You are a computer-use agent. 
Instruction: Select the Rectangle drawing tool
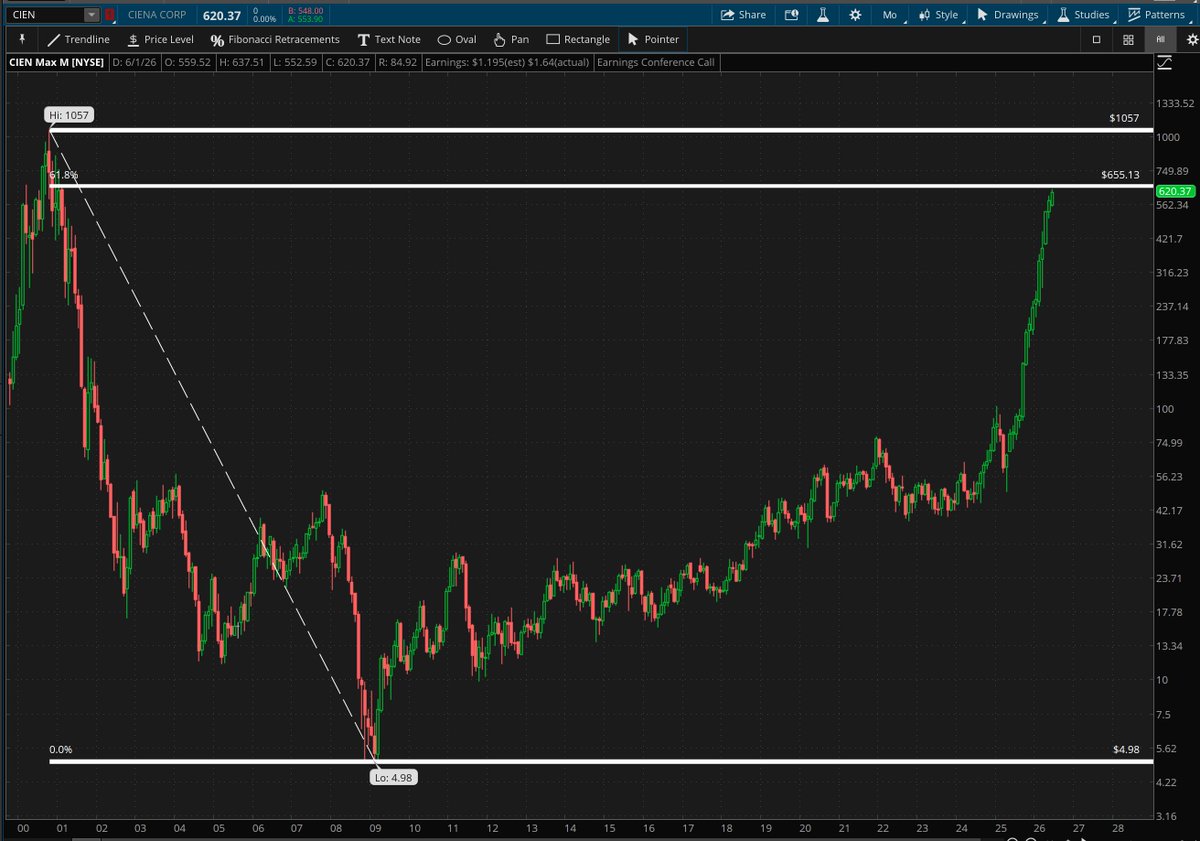[x=578, y=39]
